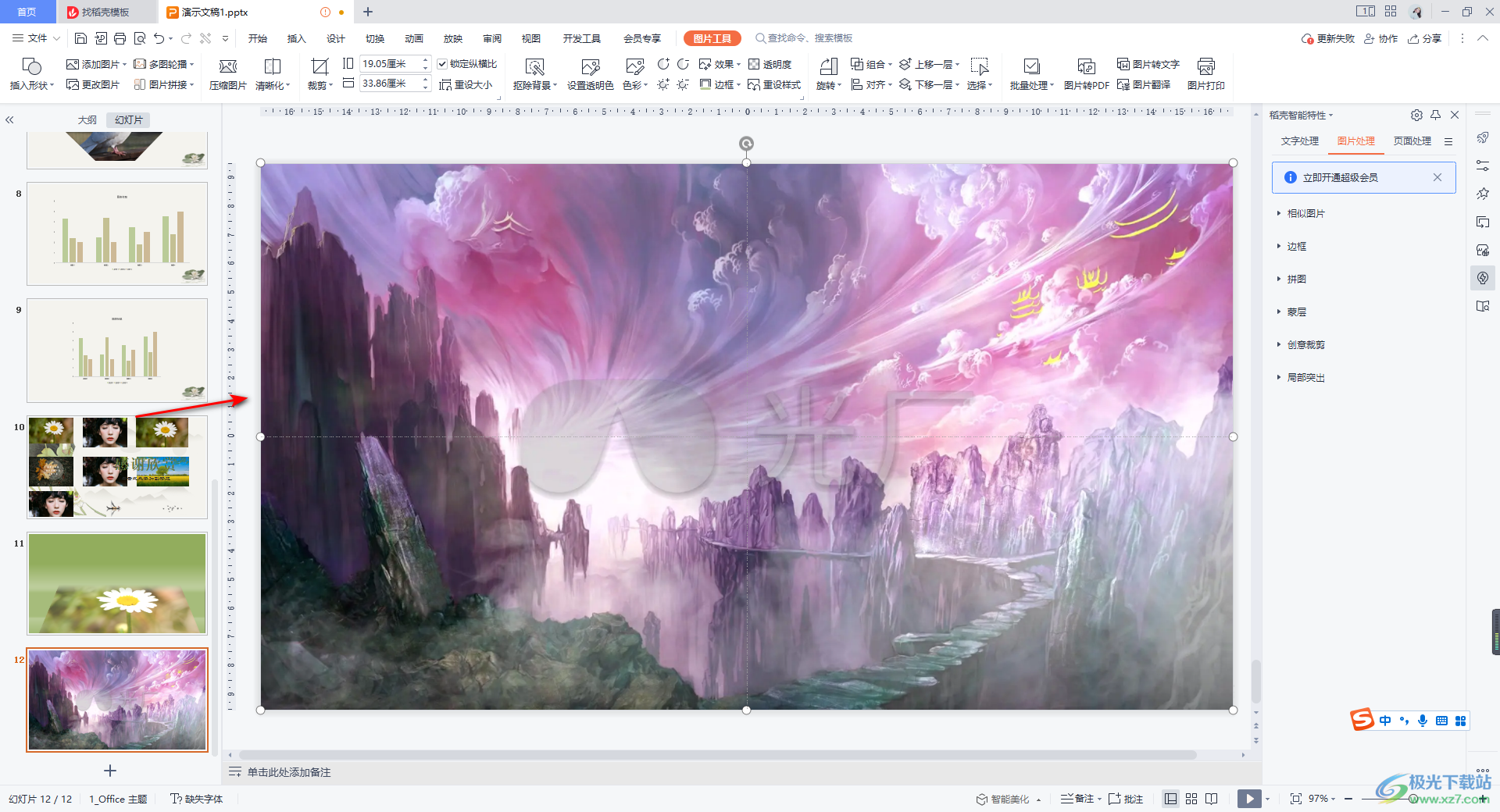Image resolution: width=1500 pixels, height=812 pixels.
Task: Click the Image Print (图片打印) icon
Action: pos(1205,74)
